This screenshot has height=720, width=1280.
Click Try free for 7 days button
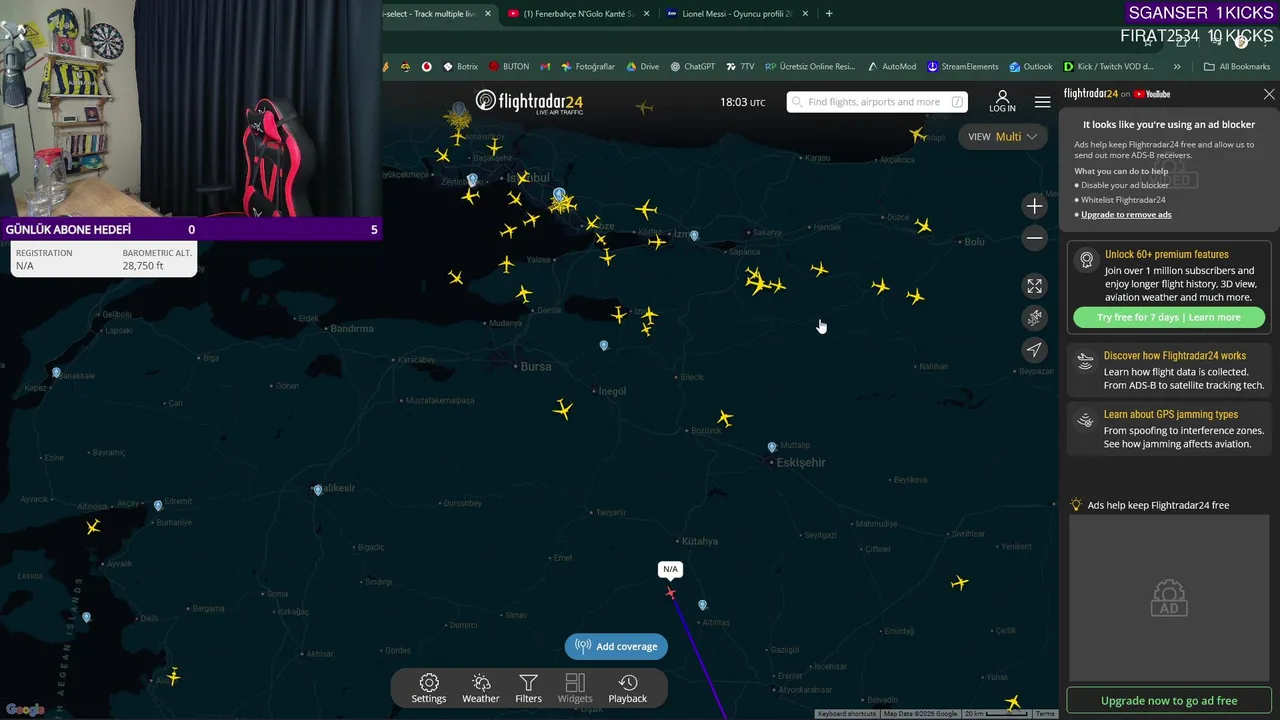(1169, 317)
